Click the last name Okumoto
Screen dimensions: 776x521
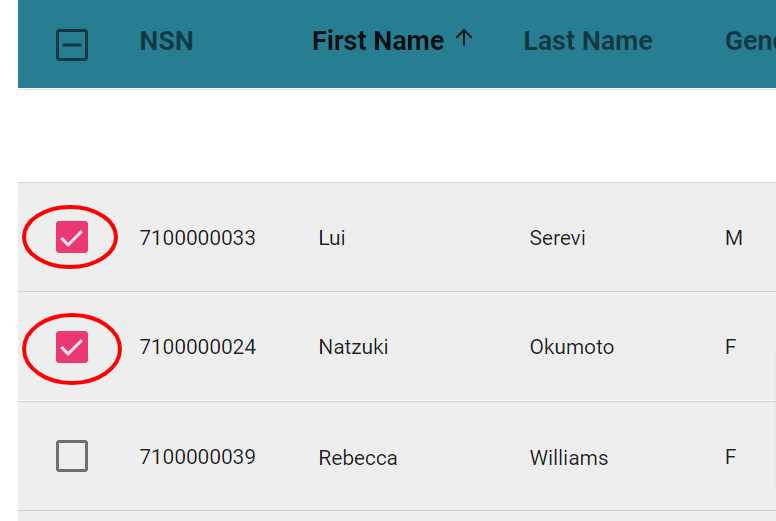[572, 347]
